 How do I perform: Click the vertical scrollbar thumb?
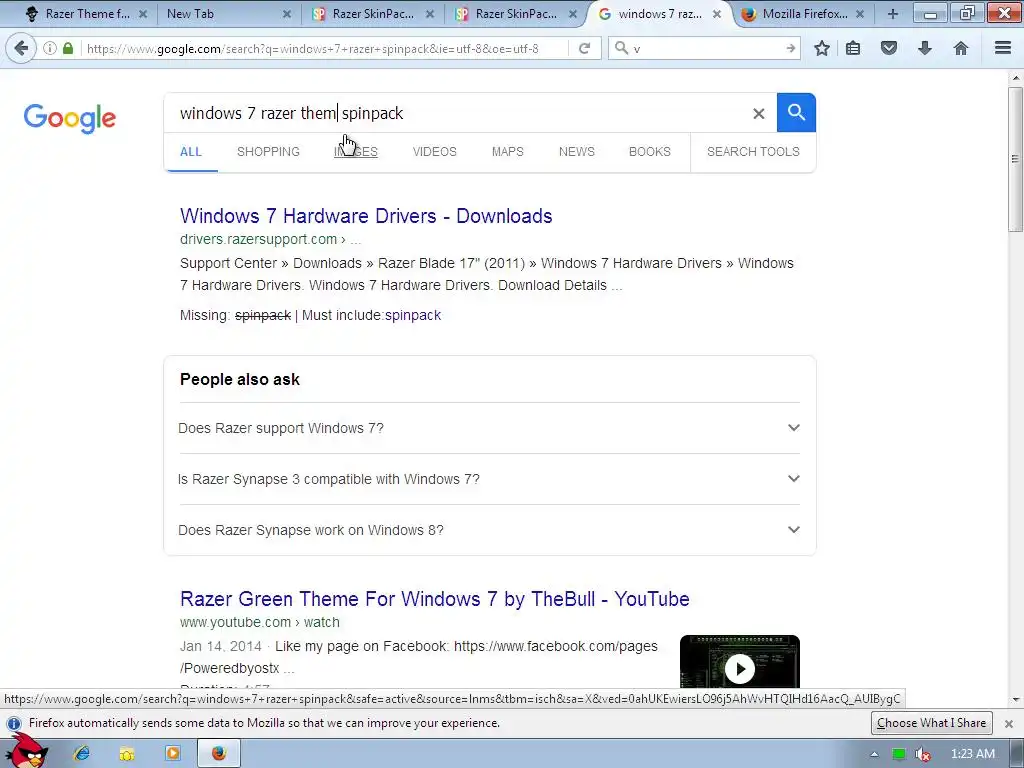(x=1016, y=159)
